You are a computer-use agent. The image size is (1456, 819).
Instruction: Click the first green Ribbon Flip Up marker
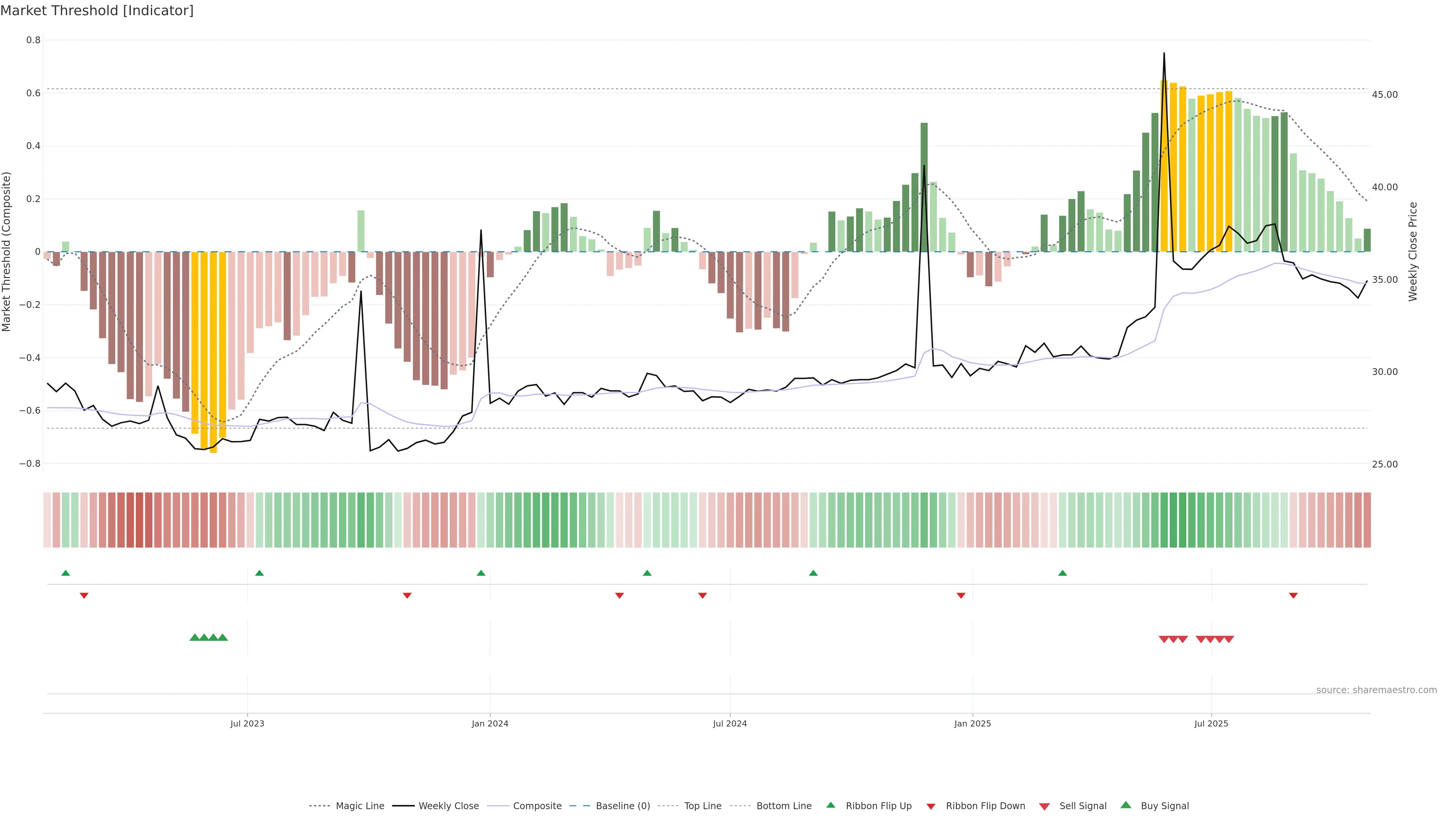[x=66, y=573]
